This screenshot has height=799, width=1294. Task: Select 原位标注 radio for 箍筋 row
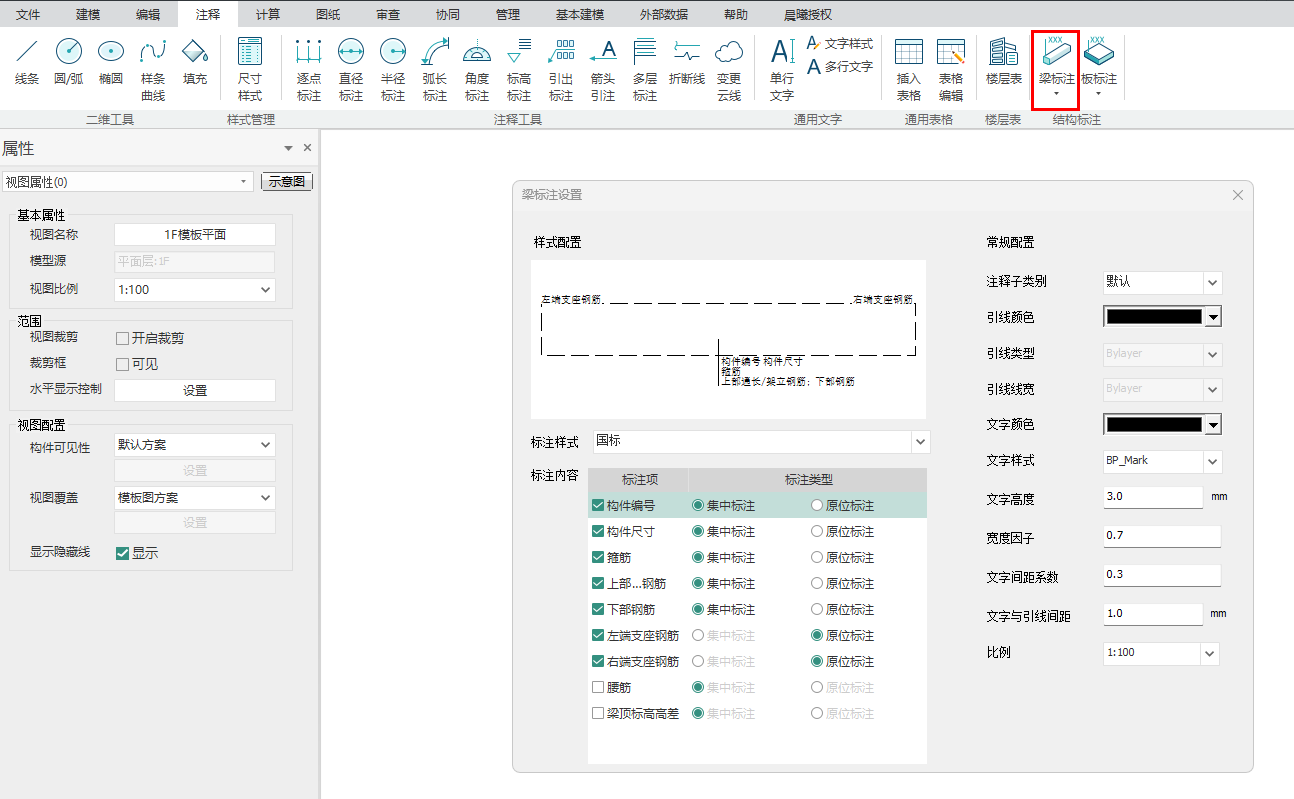click(x=817, y=558)
